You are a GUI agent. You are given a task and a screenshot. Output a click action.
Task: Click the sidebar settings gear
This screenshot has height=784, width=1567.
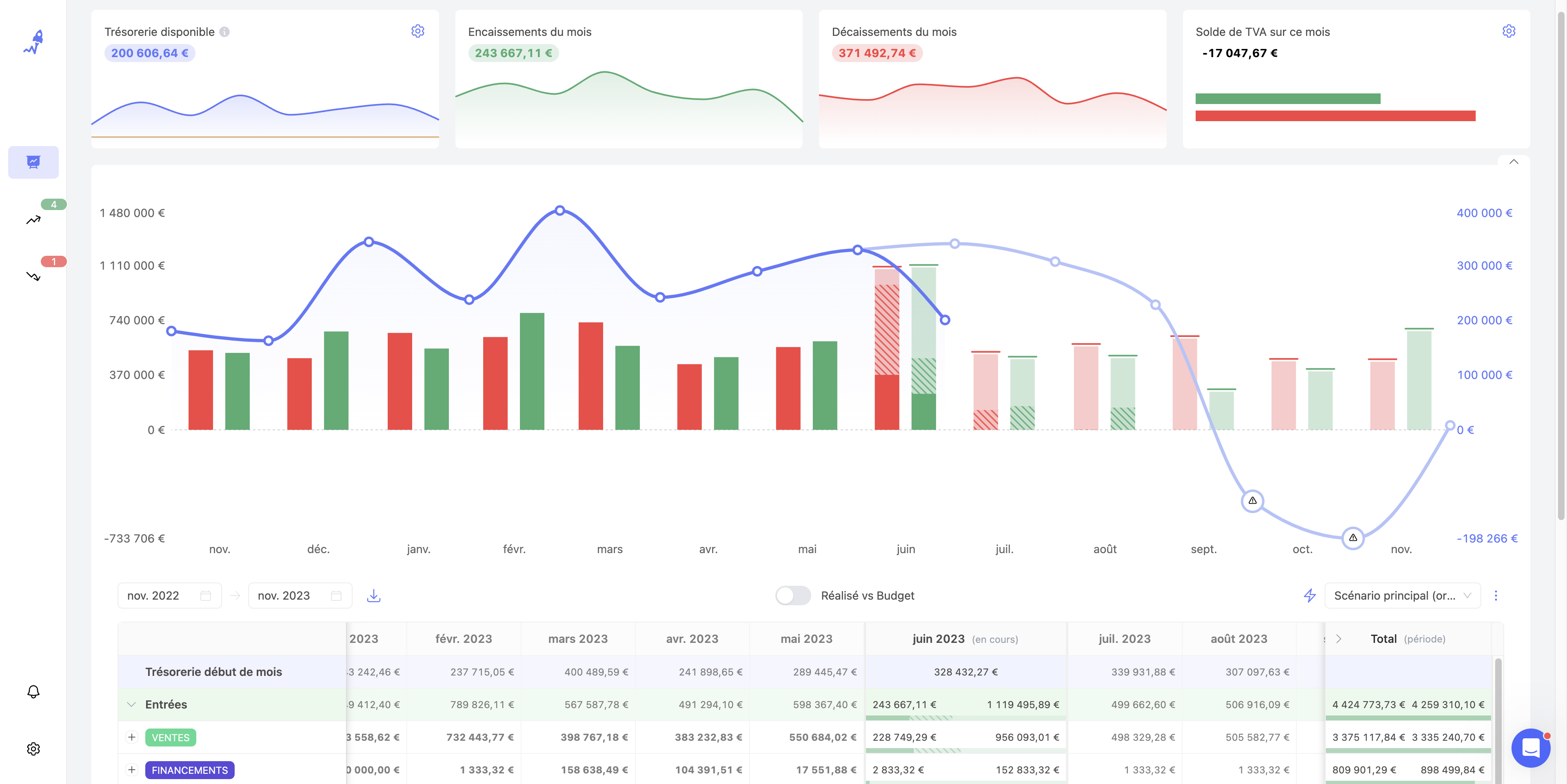(33, 749)
